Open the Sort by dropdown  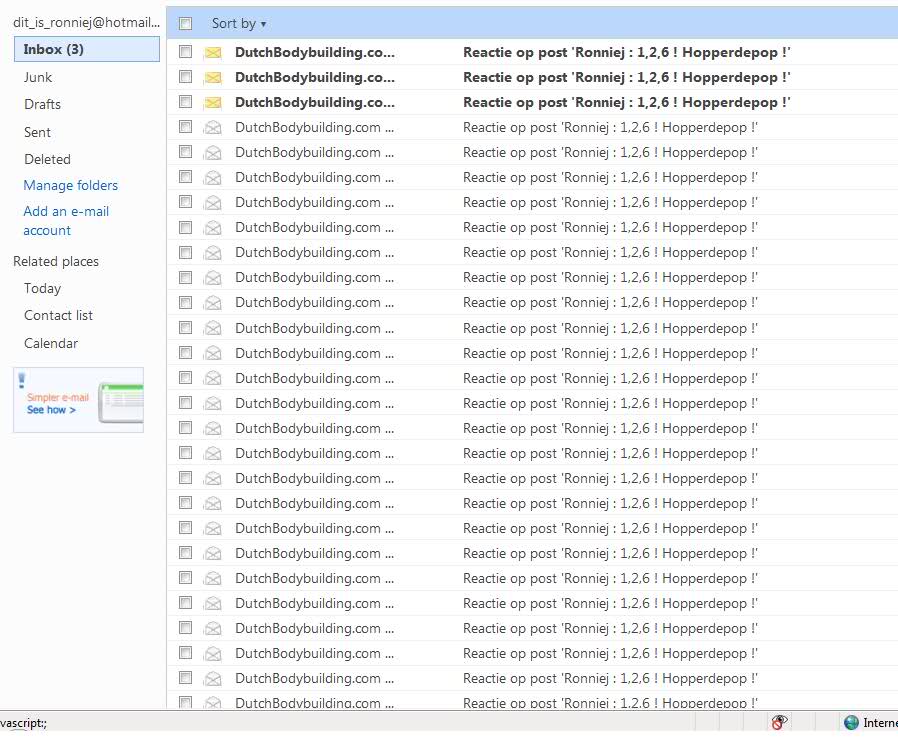click(x=239, y=23)
